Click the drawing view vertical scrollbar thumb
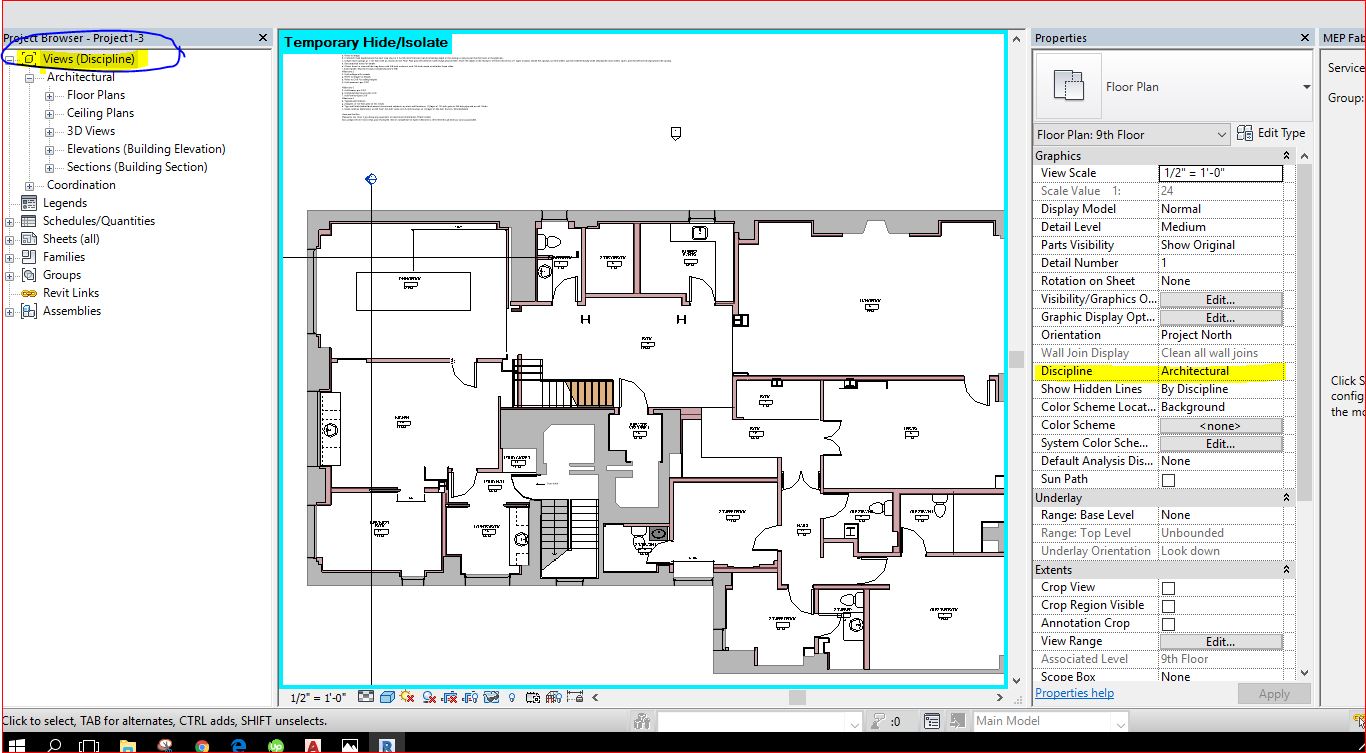The image size is (1366, 753). coord(1017,359)
